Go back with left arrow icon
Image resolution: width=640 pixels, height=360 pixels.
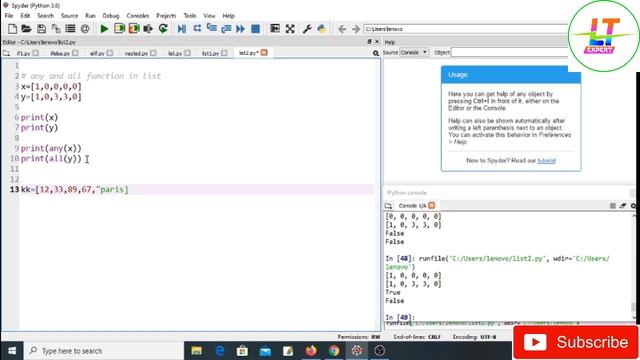pyautogui.click(x=342, y=29)
